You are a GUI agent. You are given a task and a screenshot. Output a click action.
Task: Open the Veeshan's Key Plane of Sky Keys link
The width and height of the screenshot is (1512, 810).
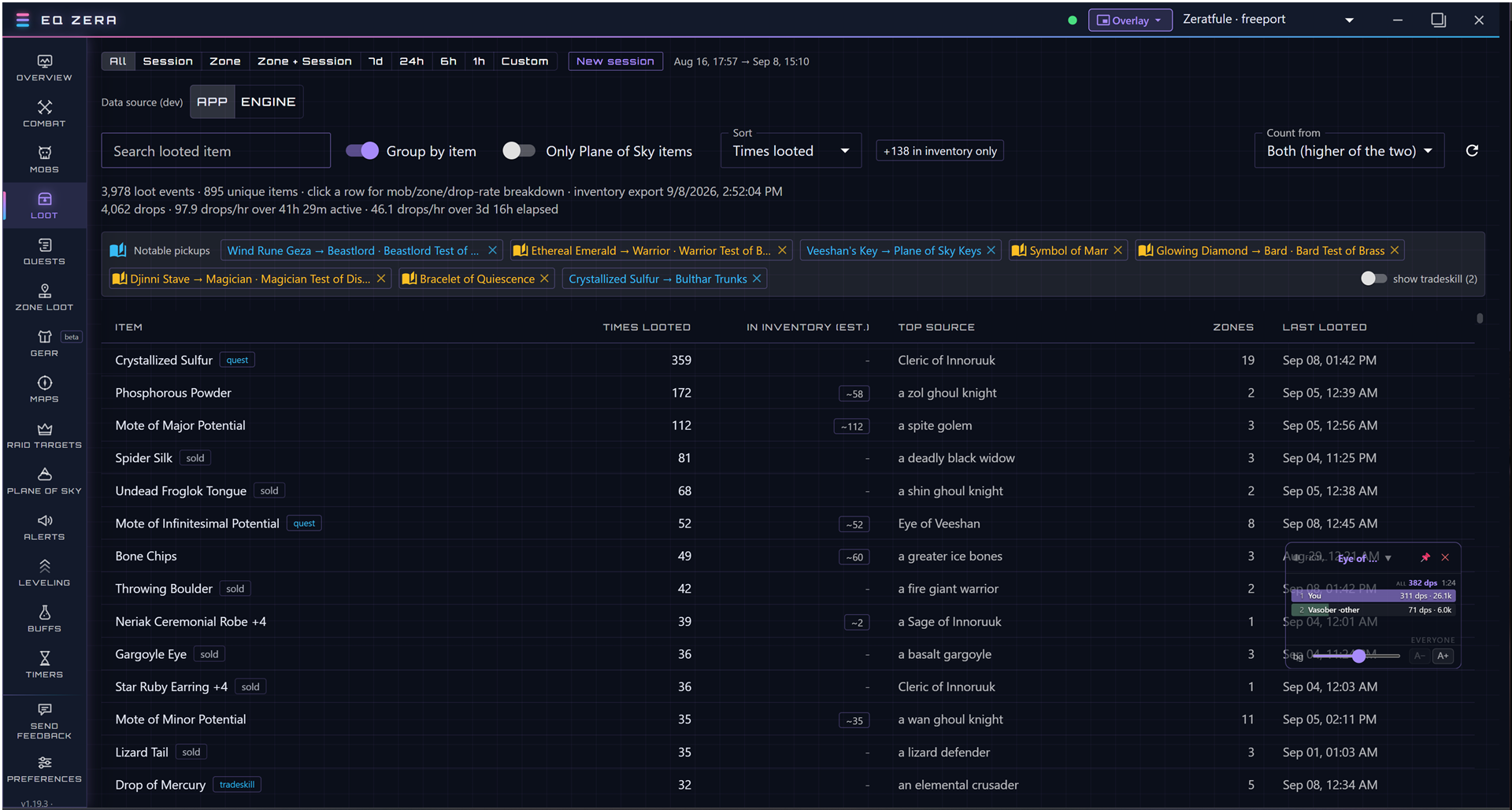(894, 250)
